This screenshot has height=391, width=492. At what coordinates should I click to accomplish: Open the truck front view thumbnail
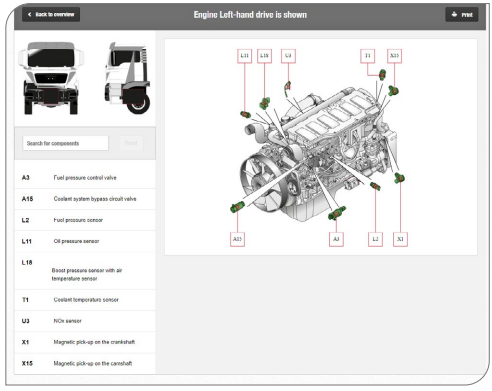(51, 78)
